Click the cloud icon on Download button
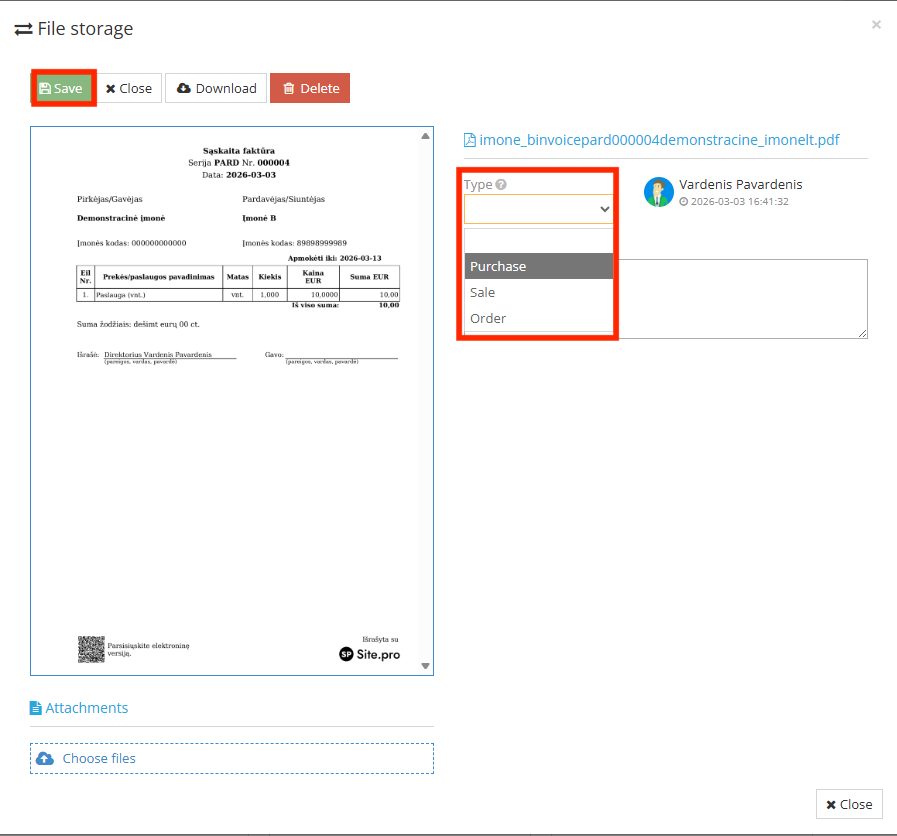The width and height of the screenshot is (897, 836). tap(181, 88)
